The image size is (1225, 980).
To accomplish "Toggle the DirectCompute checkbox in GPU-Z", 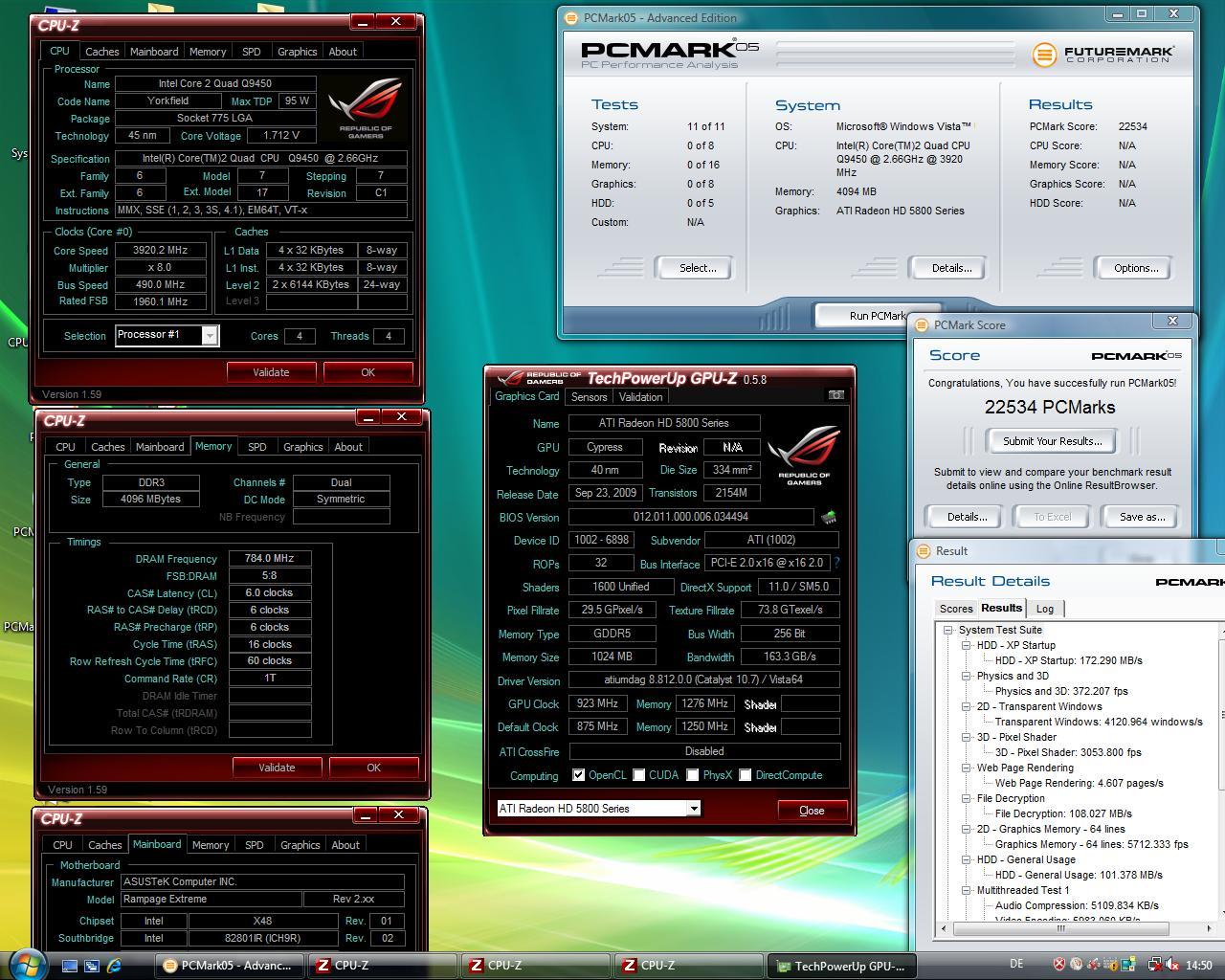I will [745, 775].
